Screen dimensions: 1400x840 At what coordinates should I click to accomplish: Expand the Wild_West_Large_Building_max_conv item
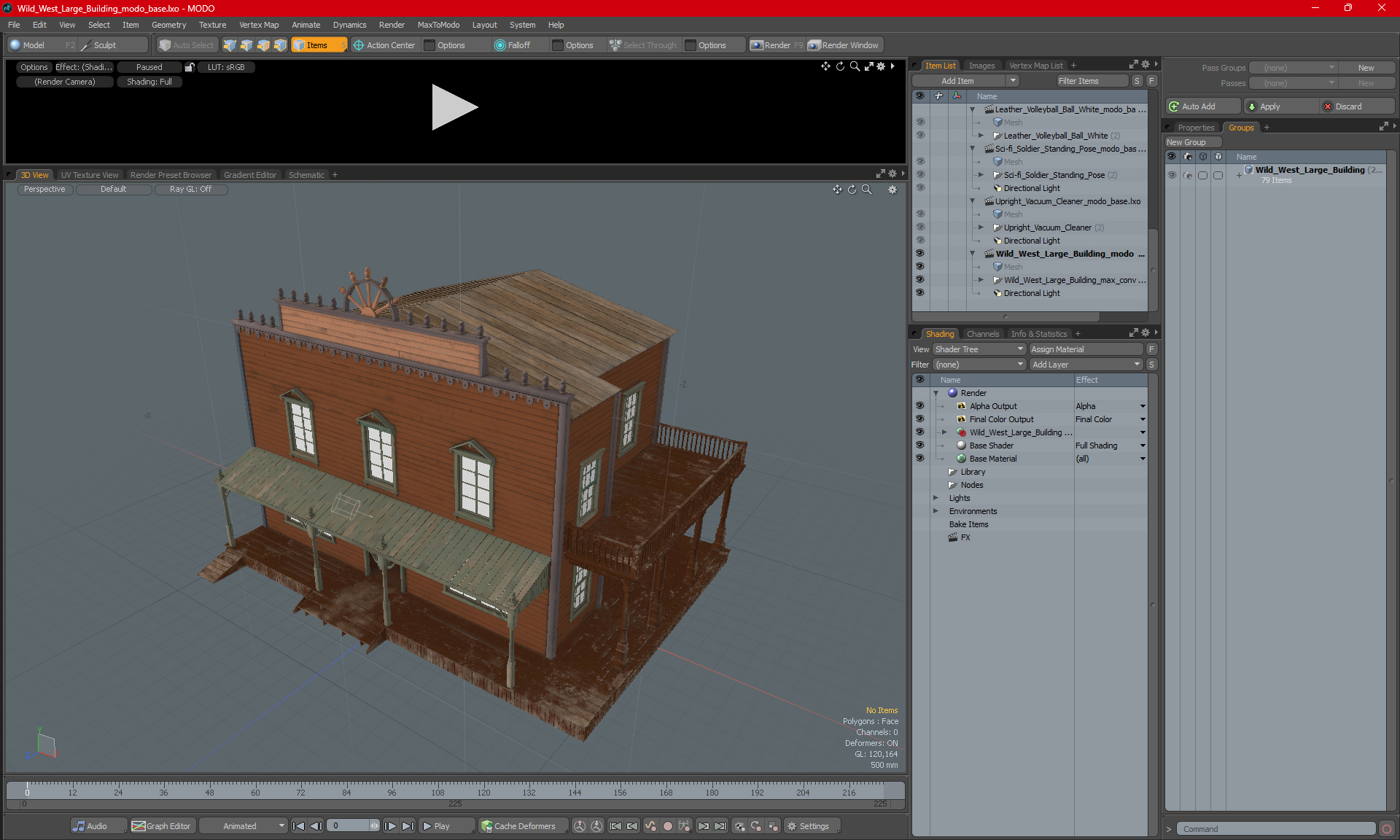(x=981, y=280)
